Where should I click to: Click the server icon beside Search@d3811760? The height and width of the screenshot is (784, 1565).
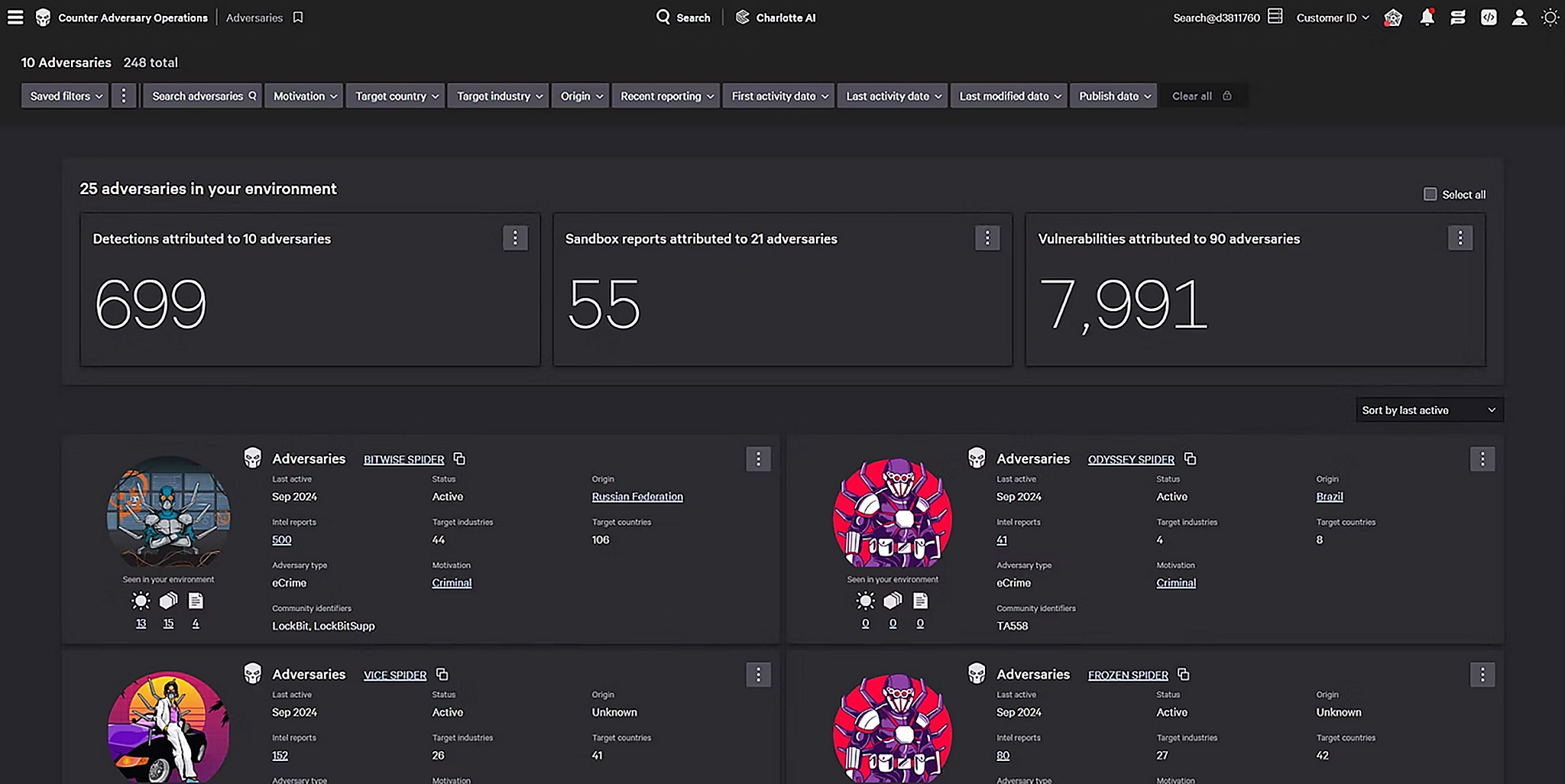click(1275, 16)
